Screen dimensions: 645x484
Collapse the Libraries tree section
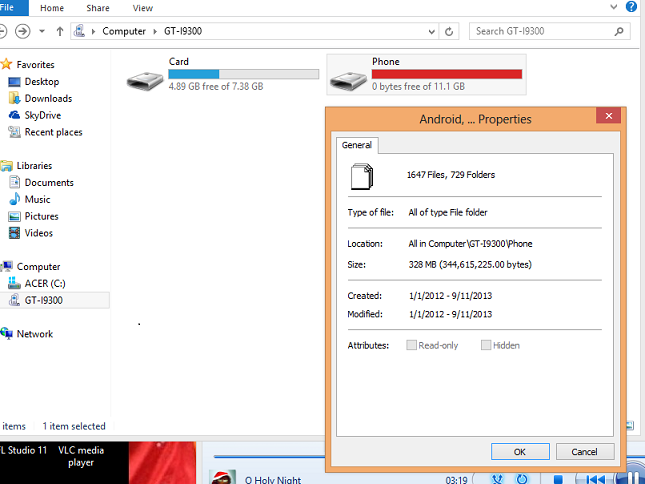click(5, 166)
